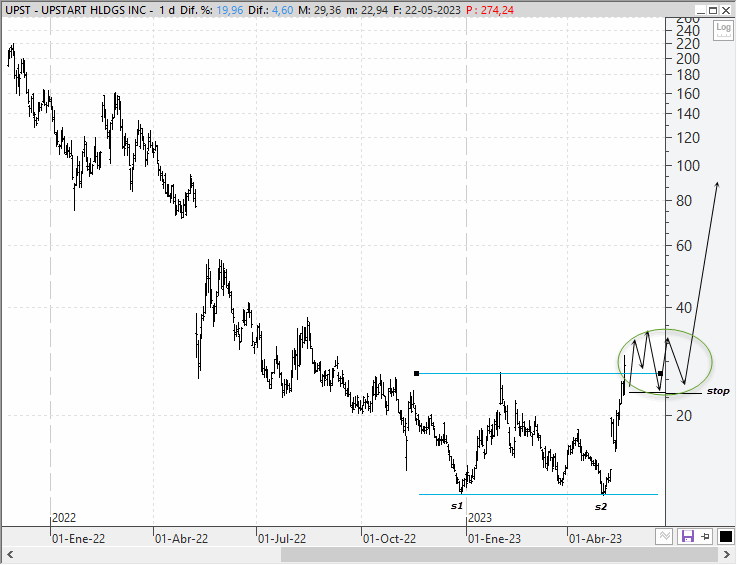Click the 220 price axis label
Image resolution: width=737 pixels, height=565 pixels.
(688, 44)
